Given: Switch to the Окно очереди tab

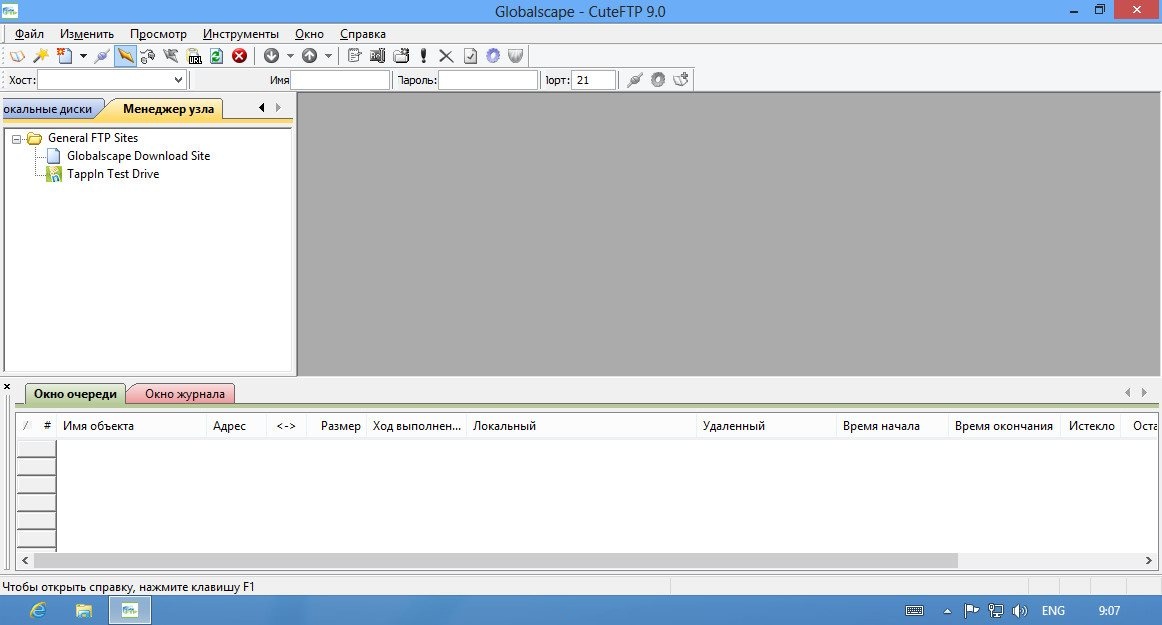Looking at the screenshot, I should pyautogui.click(x=75, y=394).
